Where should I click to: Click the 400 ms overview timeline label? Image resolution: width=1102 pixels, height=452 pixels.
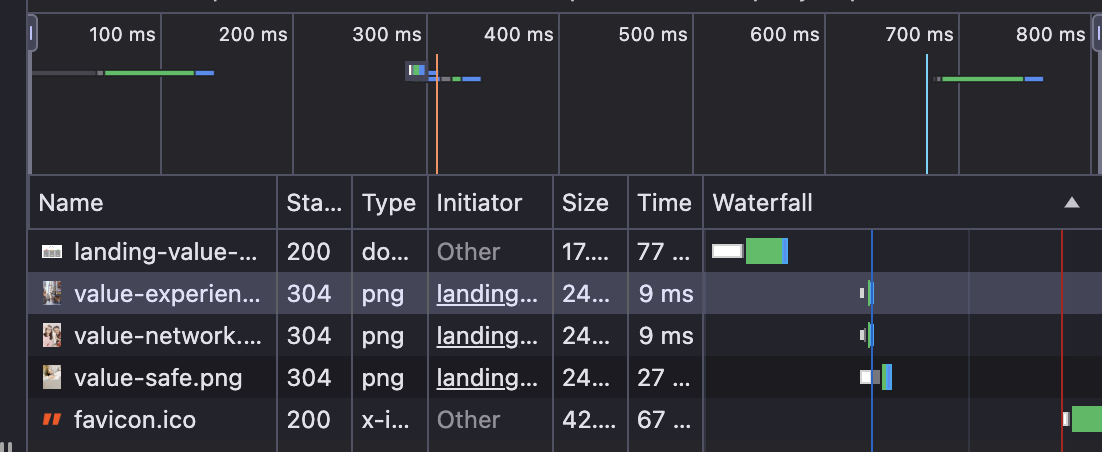(519, 34)
